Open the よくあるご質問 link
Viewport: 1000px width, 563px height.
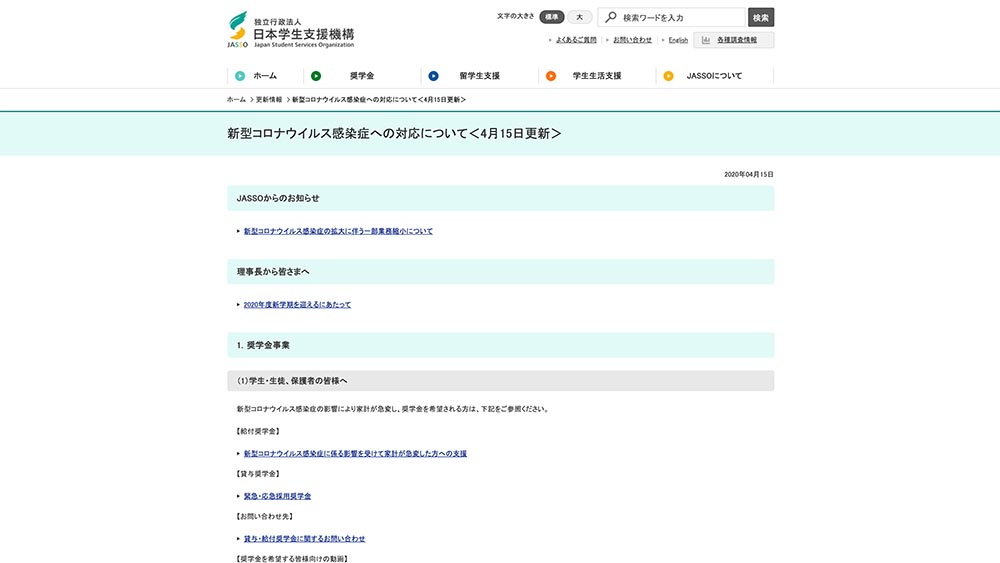coord(576,40)
